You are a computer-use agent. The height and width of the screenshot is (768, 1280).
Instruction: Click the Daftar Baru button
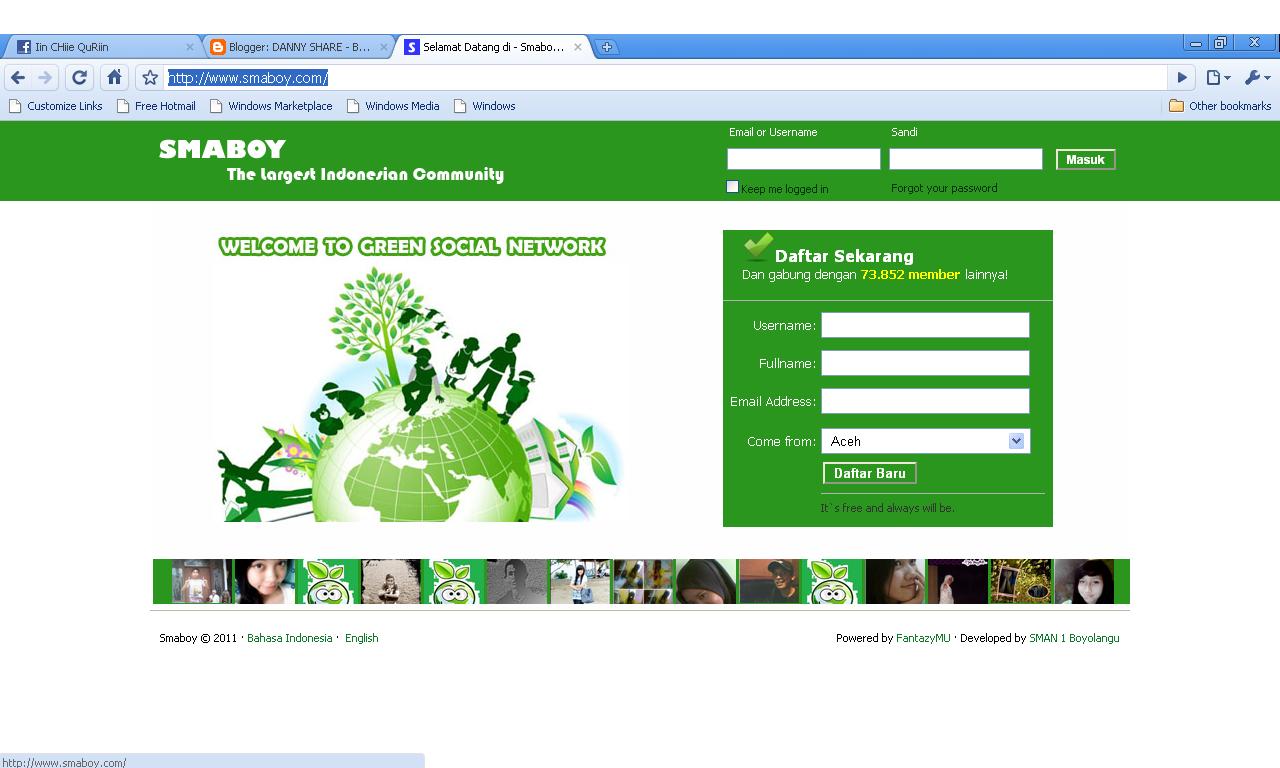pos(869,473)
